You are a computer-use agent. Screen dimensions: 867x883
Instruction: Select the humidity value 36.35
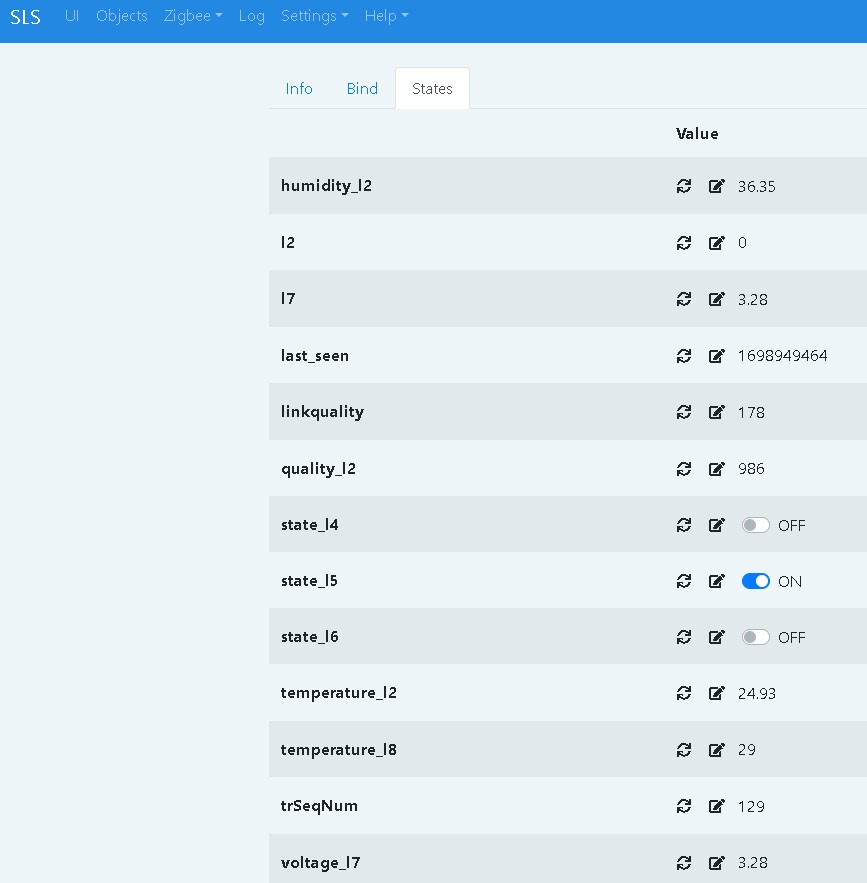[x=757, y=186]
